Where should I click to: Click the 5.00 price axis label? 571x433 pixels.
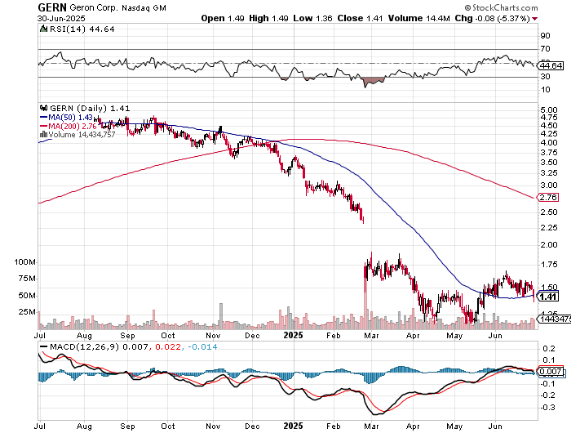pyautogui.click(x=549, y=110)
